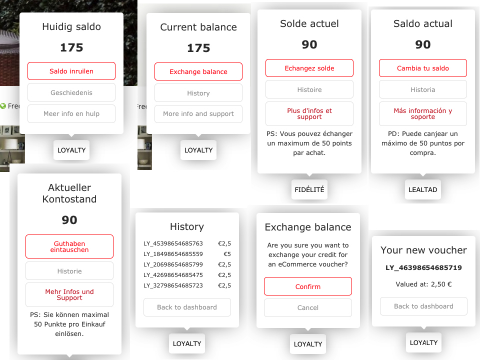This screenshot has height=360, width=480.
Task: Click 'More info and support' button
Action: coord(198,114)
